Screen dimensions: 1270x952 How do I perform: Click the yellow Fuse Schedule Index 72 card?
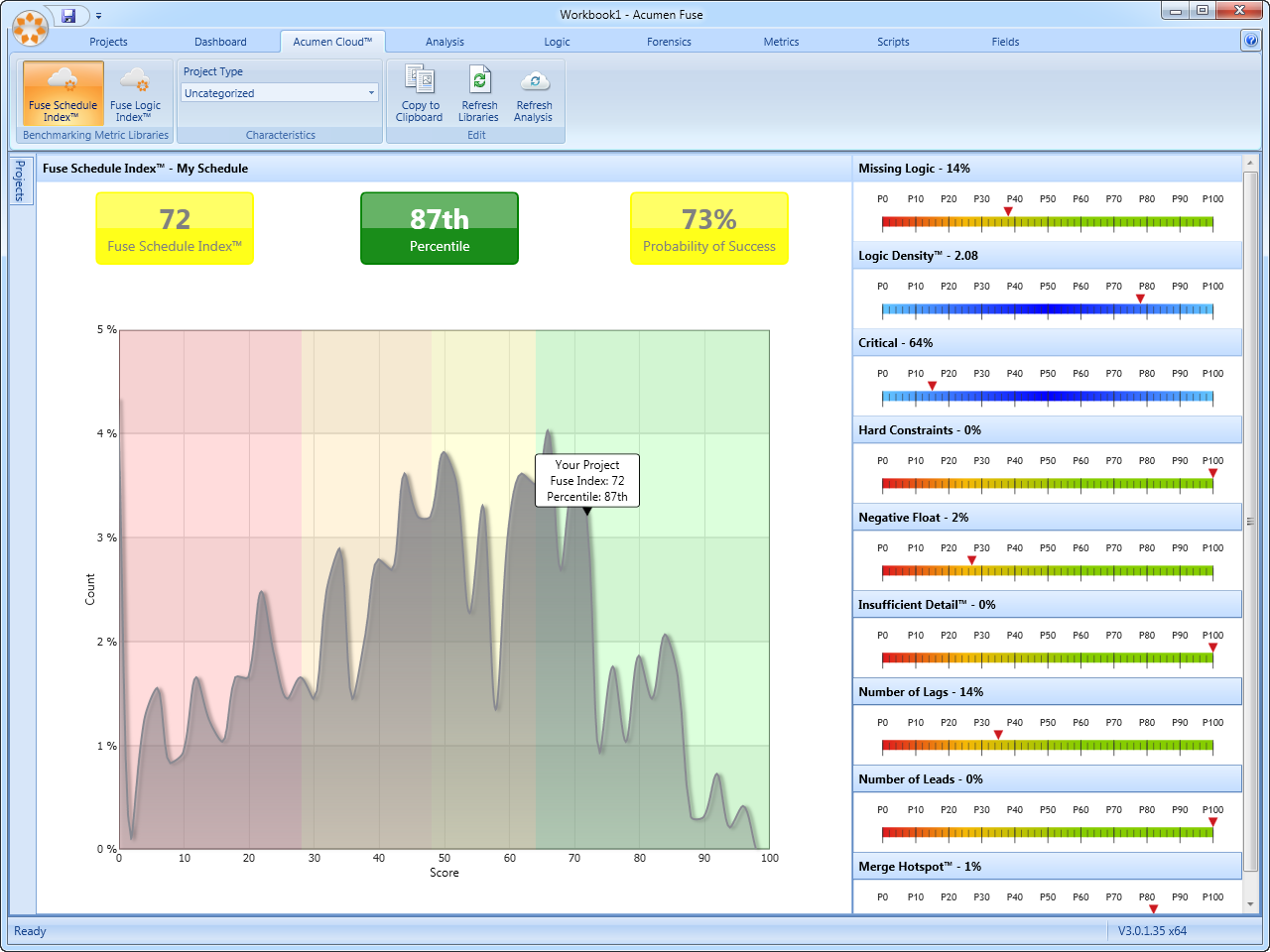click(x=175, y=229)
